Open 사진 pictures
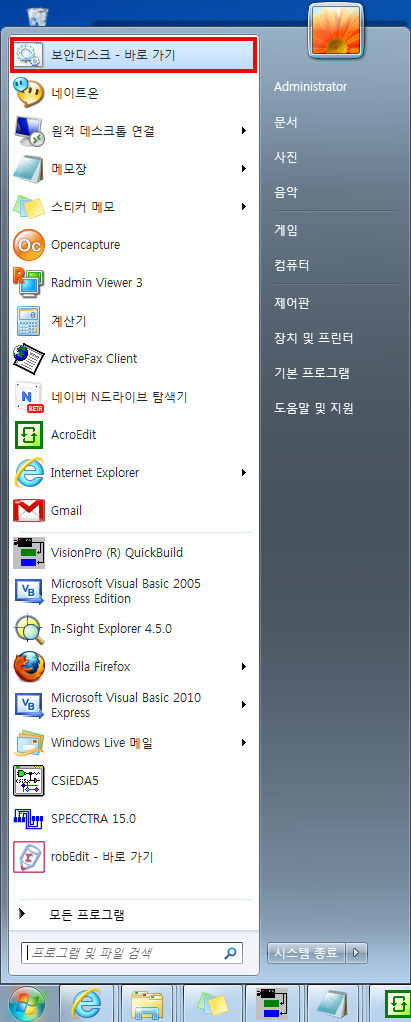 pyautogui.click(x=285, y=157)
